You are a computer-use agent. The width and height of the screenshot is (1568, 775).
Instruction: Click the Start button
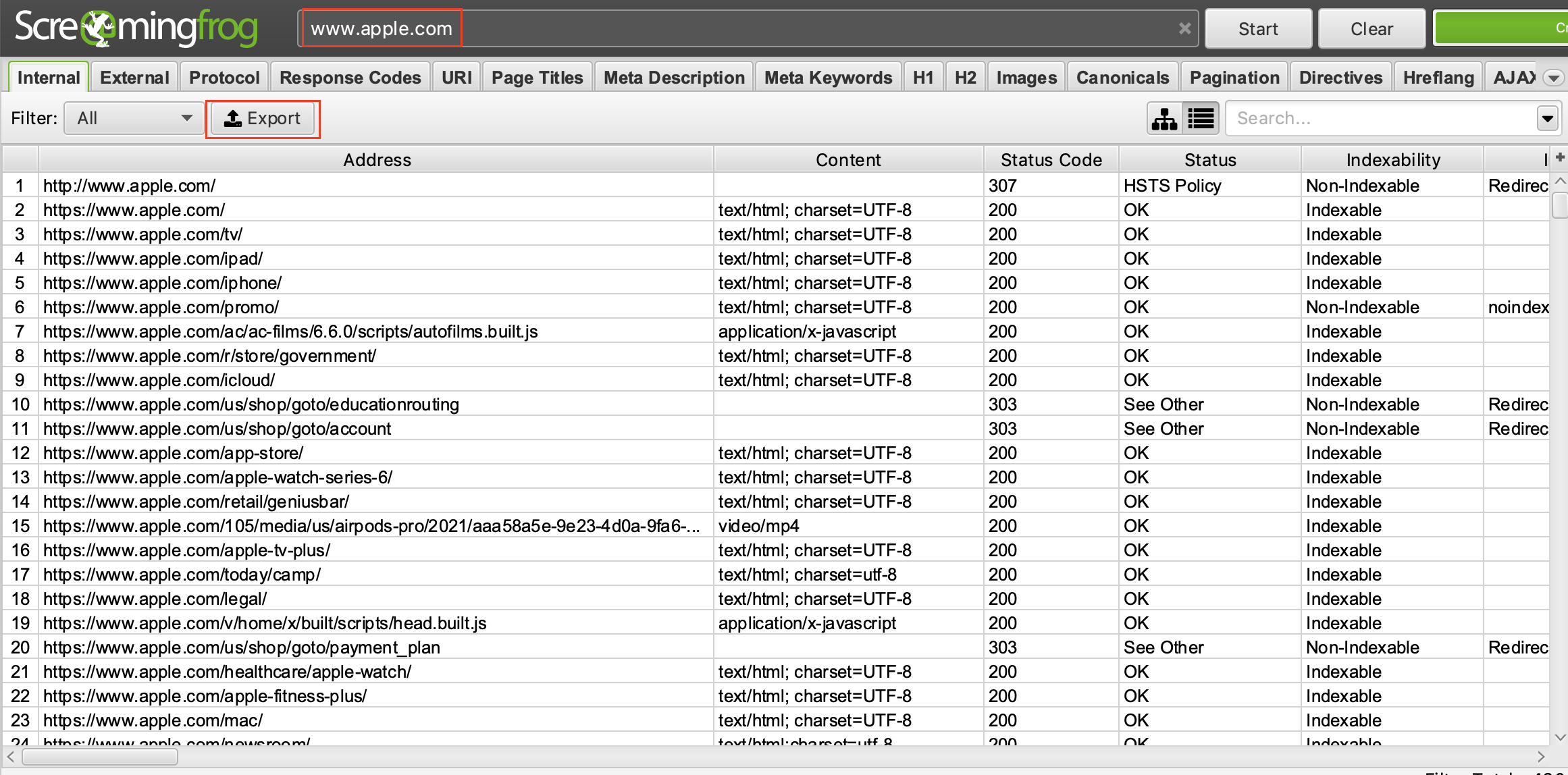tap(1257, 28)
